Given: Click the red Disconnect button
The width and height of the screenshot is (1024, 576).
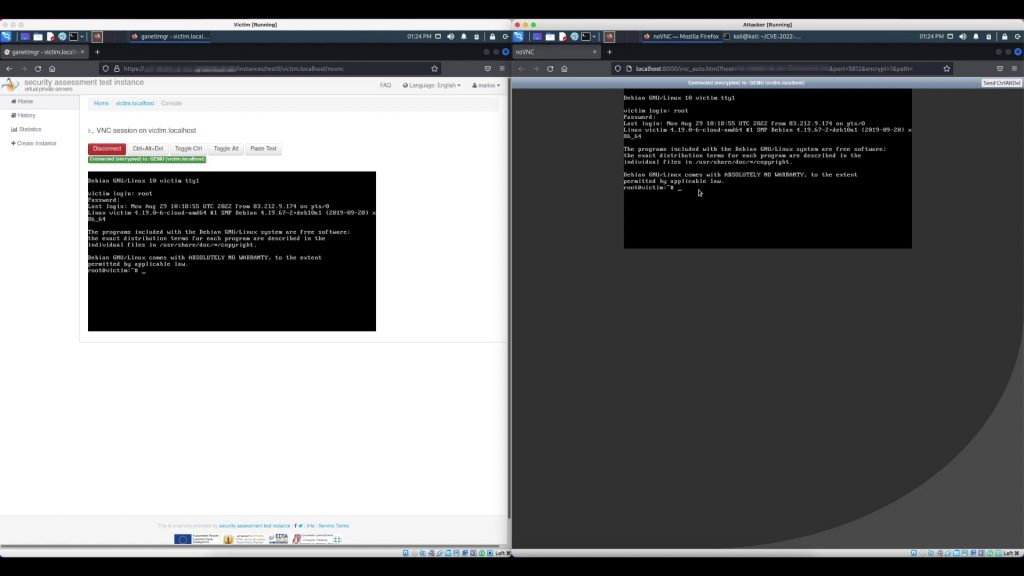Looking at the screenshot, I should (x=107, y=148).
